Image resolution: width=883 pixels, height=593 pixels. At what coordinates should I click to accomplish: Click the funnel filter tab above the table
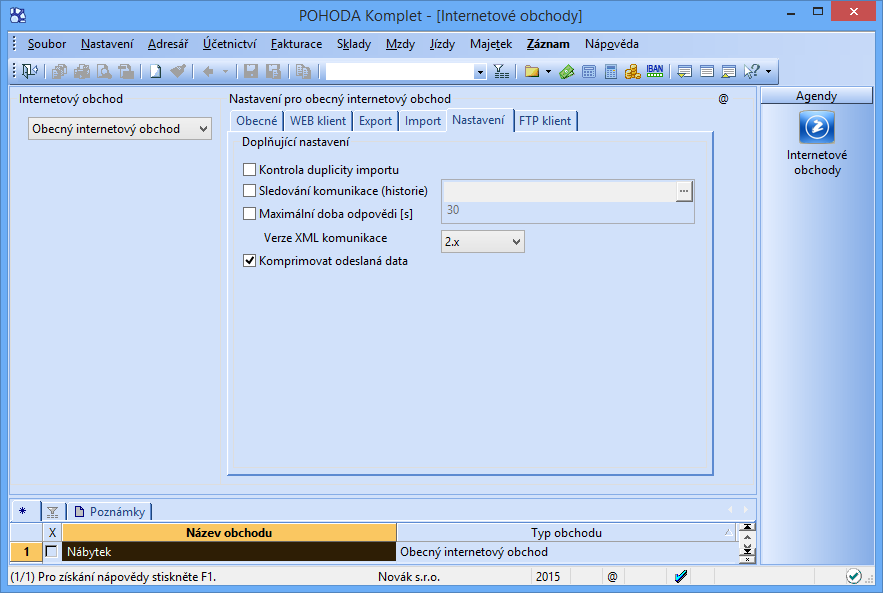pos(52,512)
